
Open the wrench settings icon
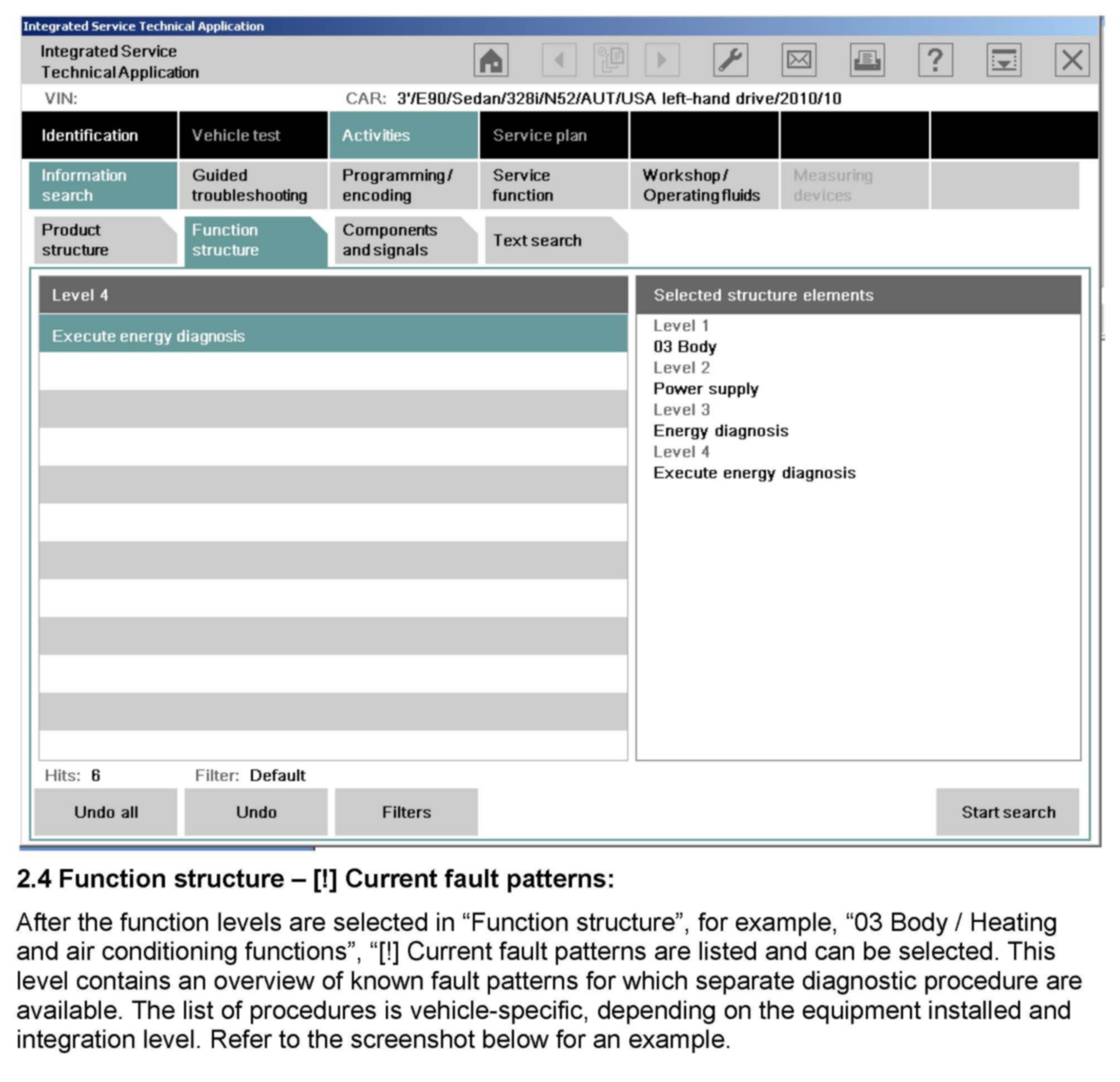[x=730, y=60]
